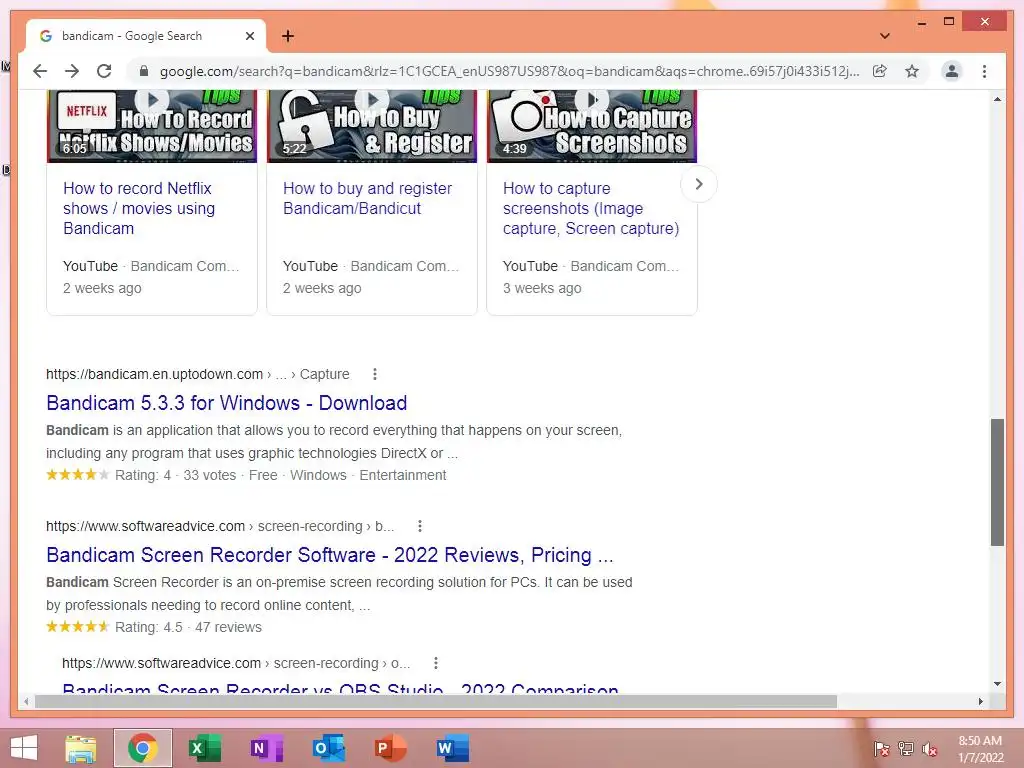1024x768 pixels.
Task: Play the How to Capture Screenshots thumbnail
Action: point(592,126)
